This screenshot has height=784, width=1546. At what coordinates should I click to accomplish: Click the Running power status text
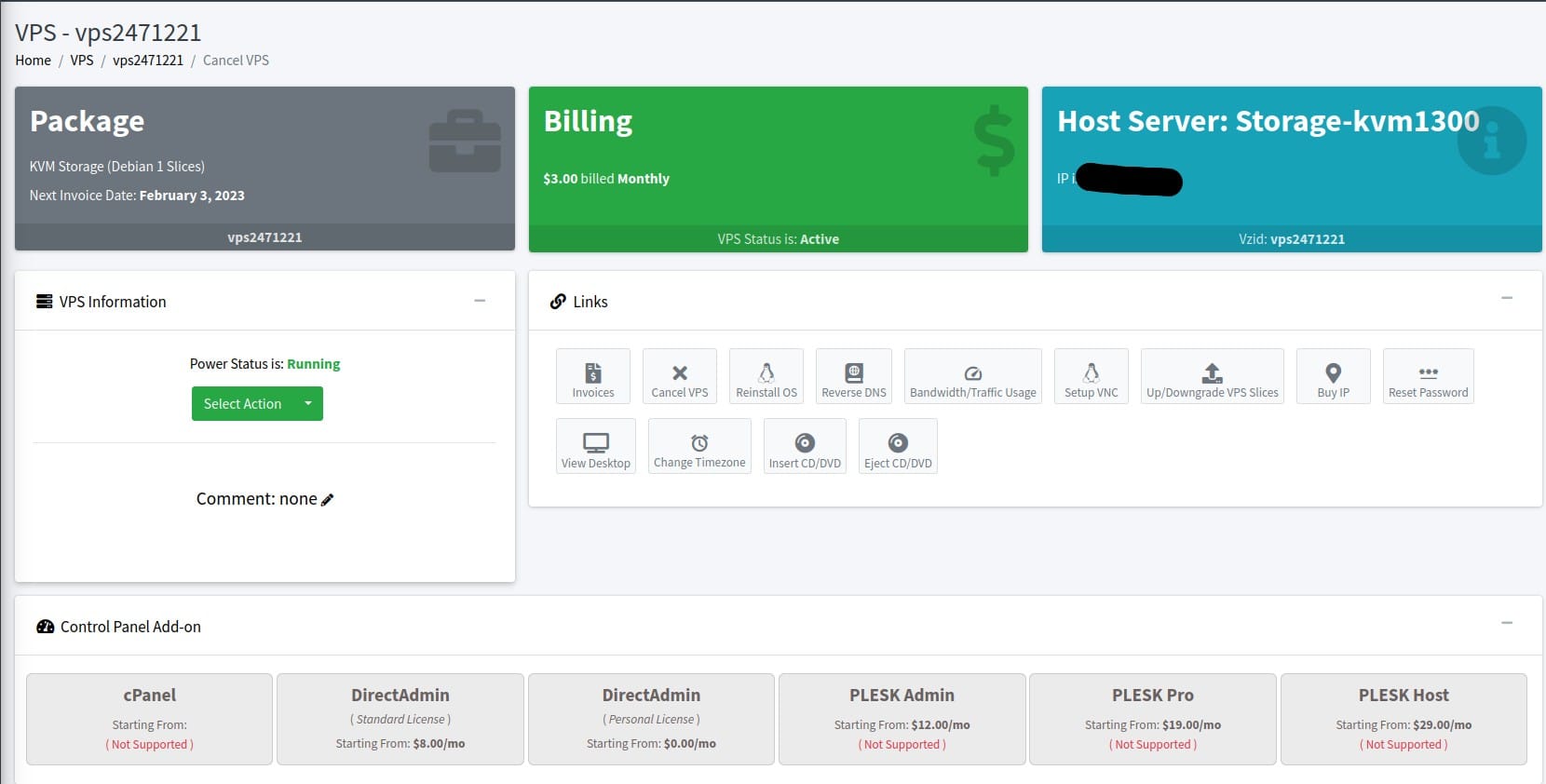[313, 364]
